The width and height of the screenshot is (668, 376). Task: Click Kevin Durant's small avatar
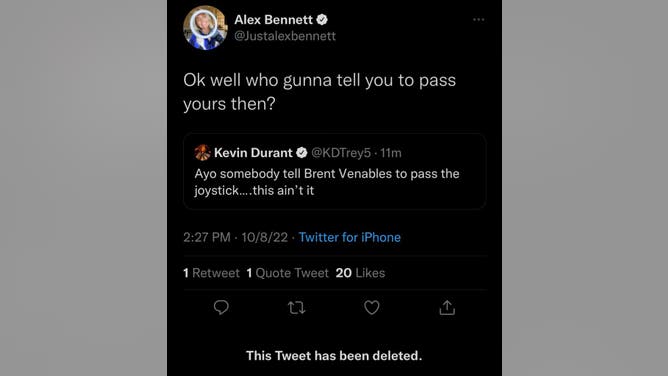coord(202,152)
